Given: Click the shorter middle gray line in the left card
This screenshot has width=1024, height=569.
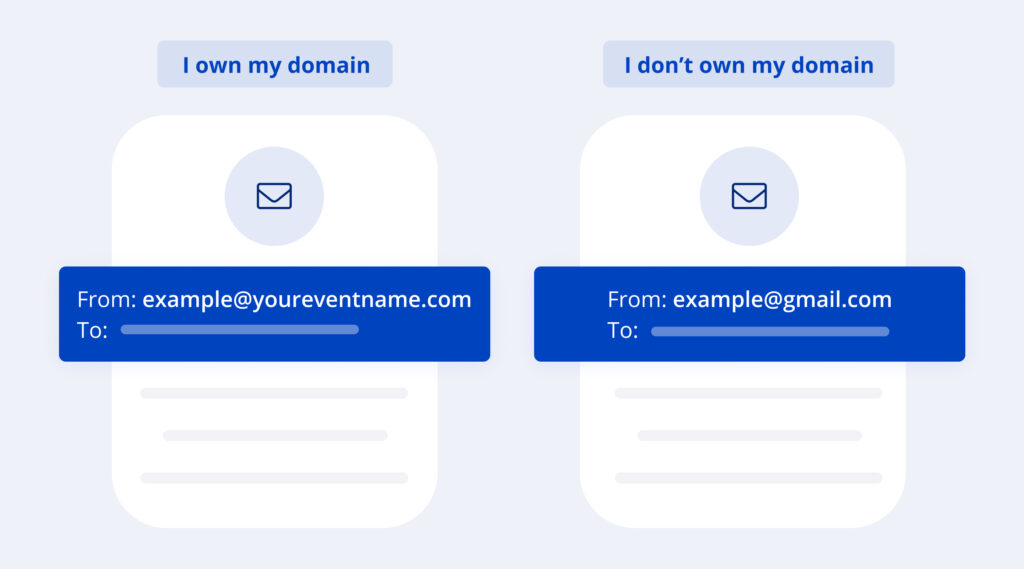Looking at the screenshot, I should pyautogui.click(x=275, y=435).
